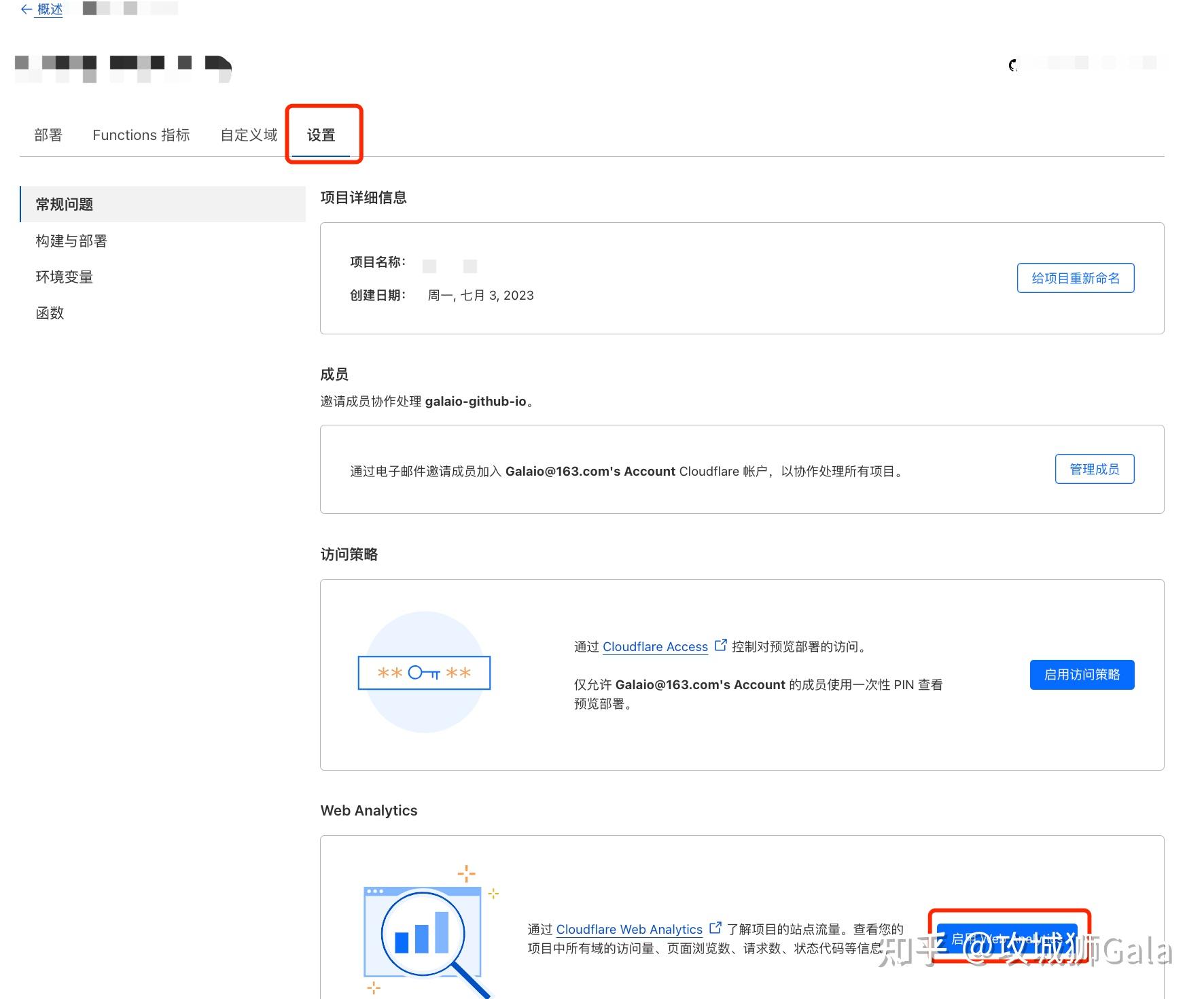The width and height of the screenshot is (1204, 999).
Task: Click the project title logo at the top left
Action: (x=122, y=67)
